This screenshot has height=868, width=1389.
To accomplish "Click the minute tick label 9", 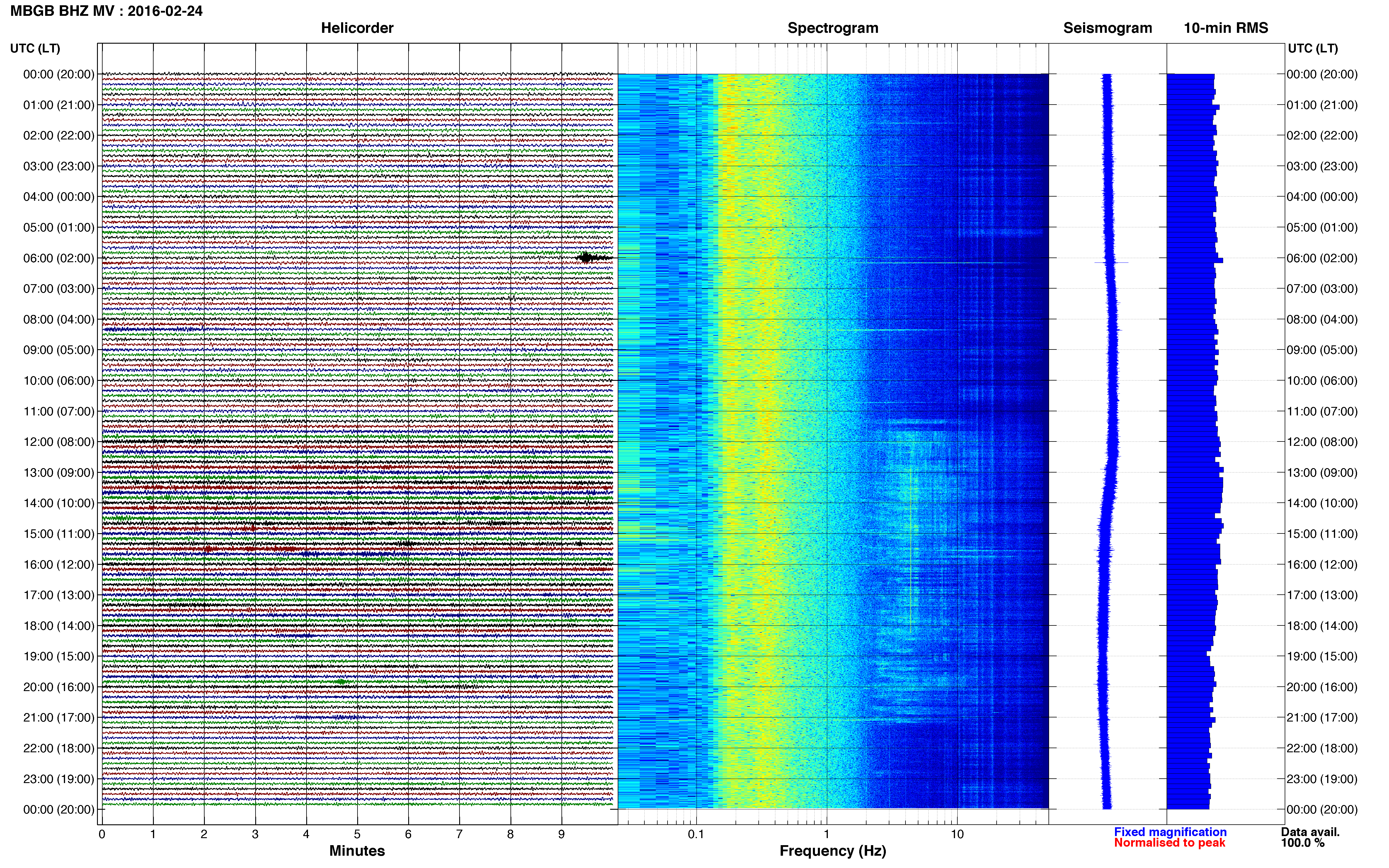I will (561, 834).
